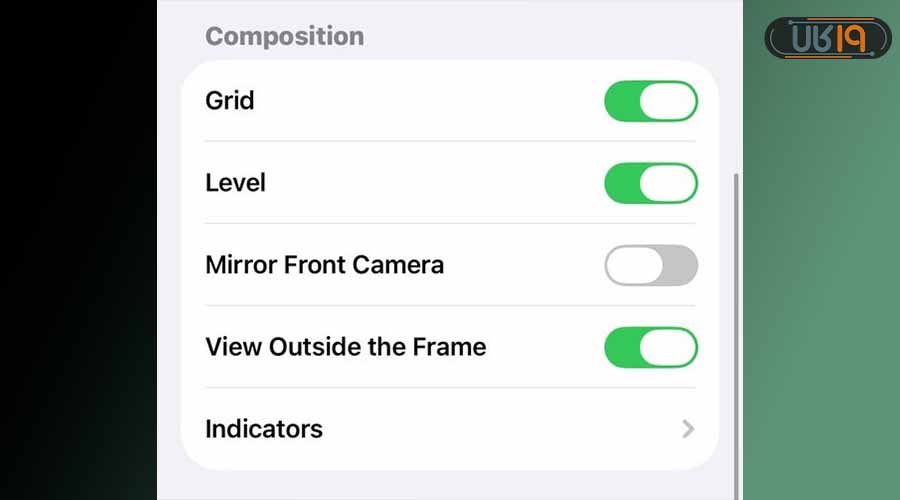This screenshot has height=500, width=900.
Task: Click the logo badge in the top-right corner
Action: tap(827, 38)
